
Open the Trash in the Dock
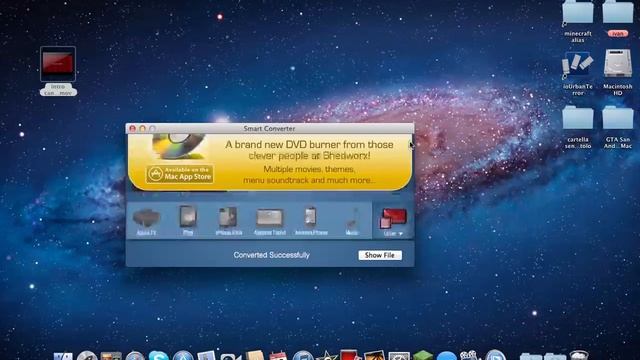point(579,356)
